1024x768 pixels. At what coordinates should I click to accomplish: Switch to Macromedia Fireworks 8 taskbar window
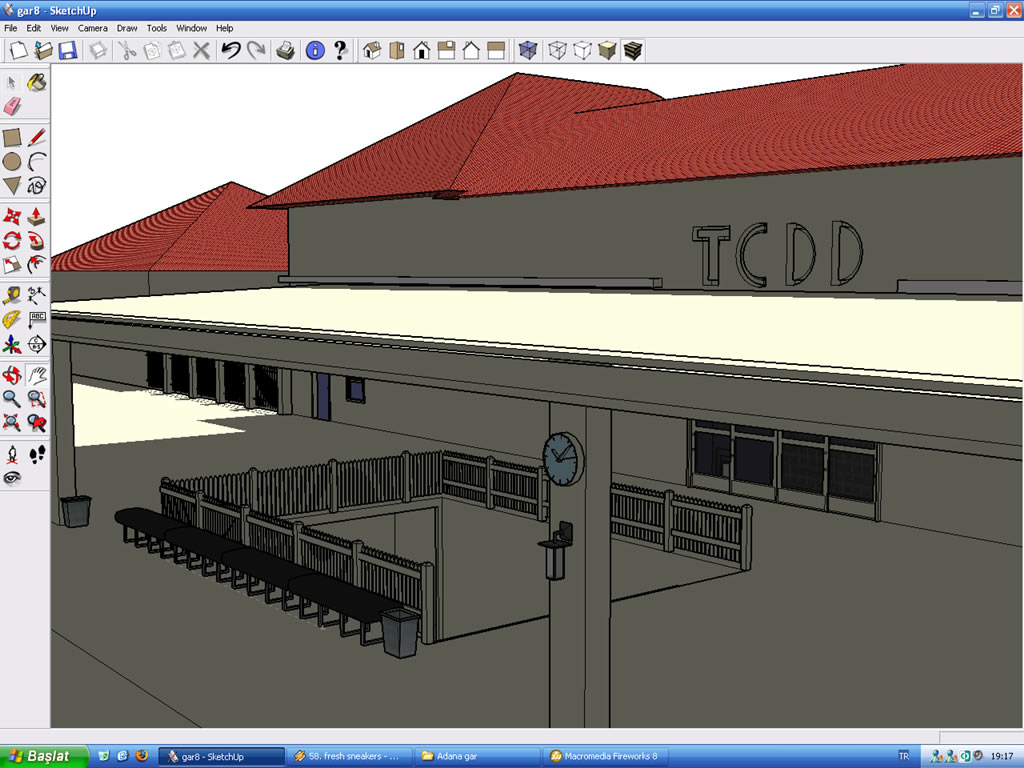(x=605, y=756)
